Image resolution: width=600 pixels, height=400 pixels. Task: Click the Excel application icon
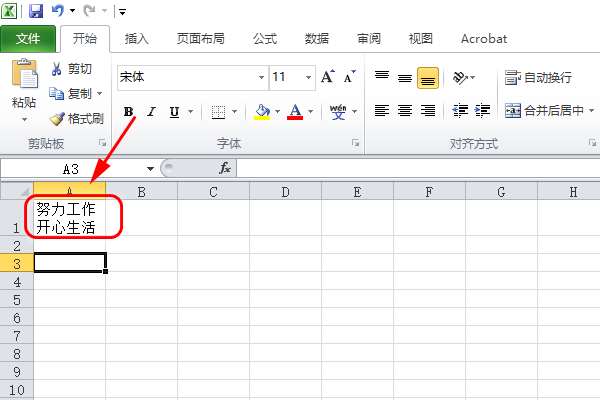pyautogui.click(x=9, y=11)
